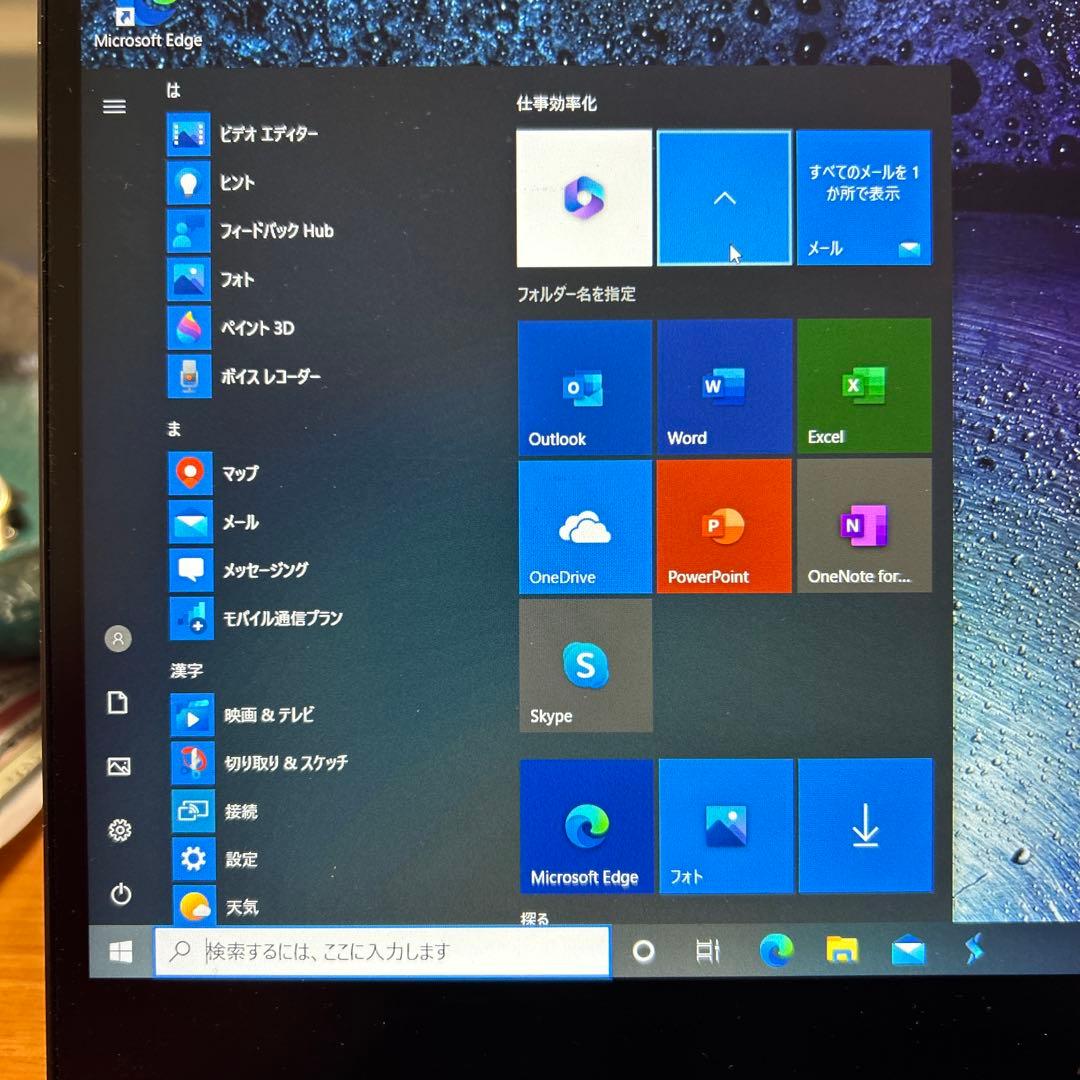Click the user account button in the sidebar
This screenshot has height=1080, width=1080.
pyautogui.click(x=119, y=638)
